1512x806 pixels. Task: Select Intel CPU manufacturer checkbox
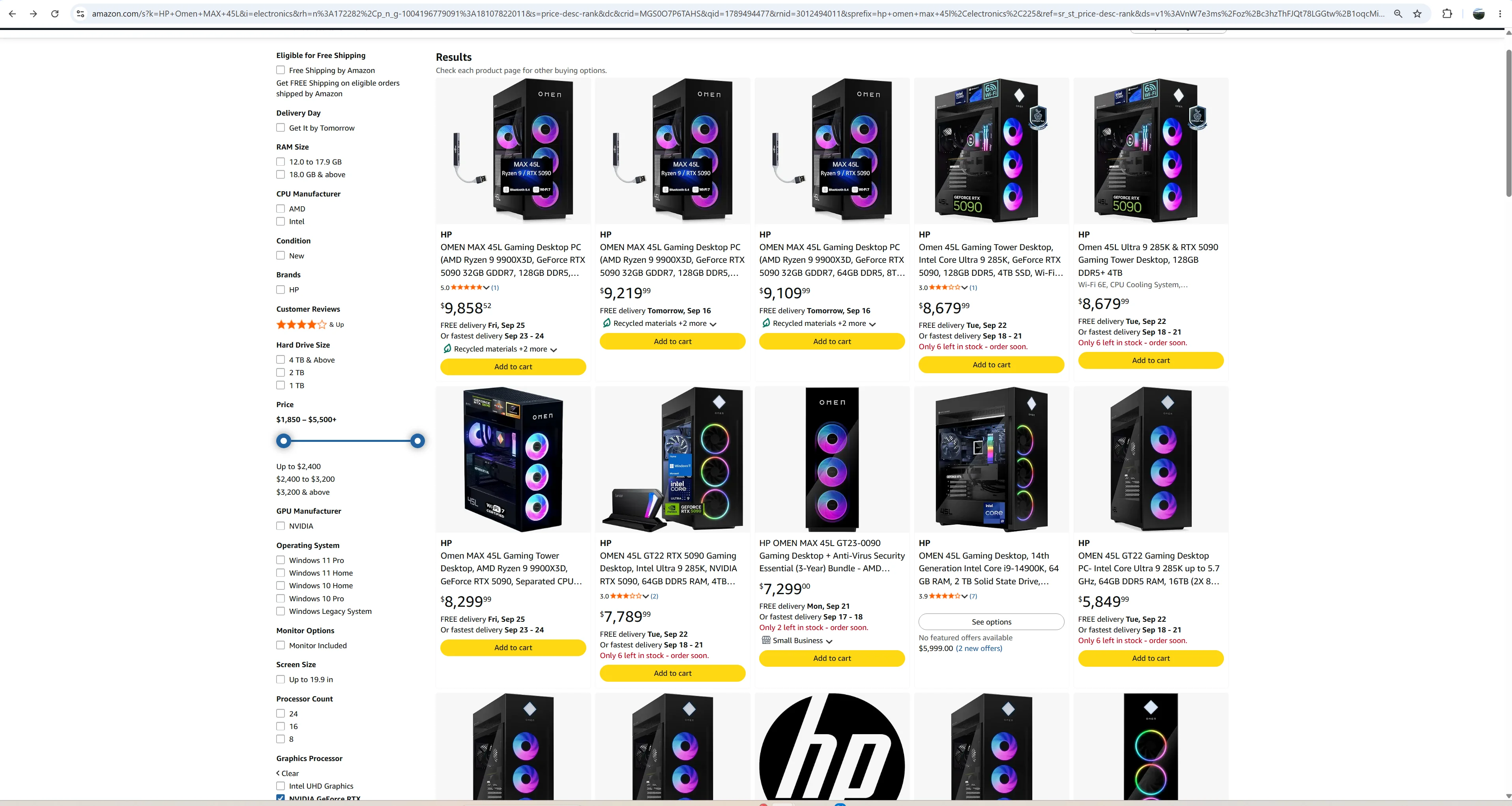(x=281, y=222)
